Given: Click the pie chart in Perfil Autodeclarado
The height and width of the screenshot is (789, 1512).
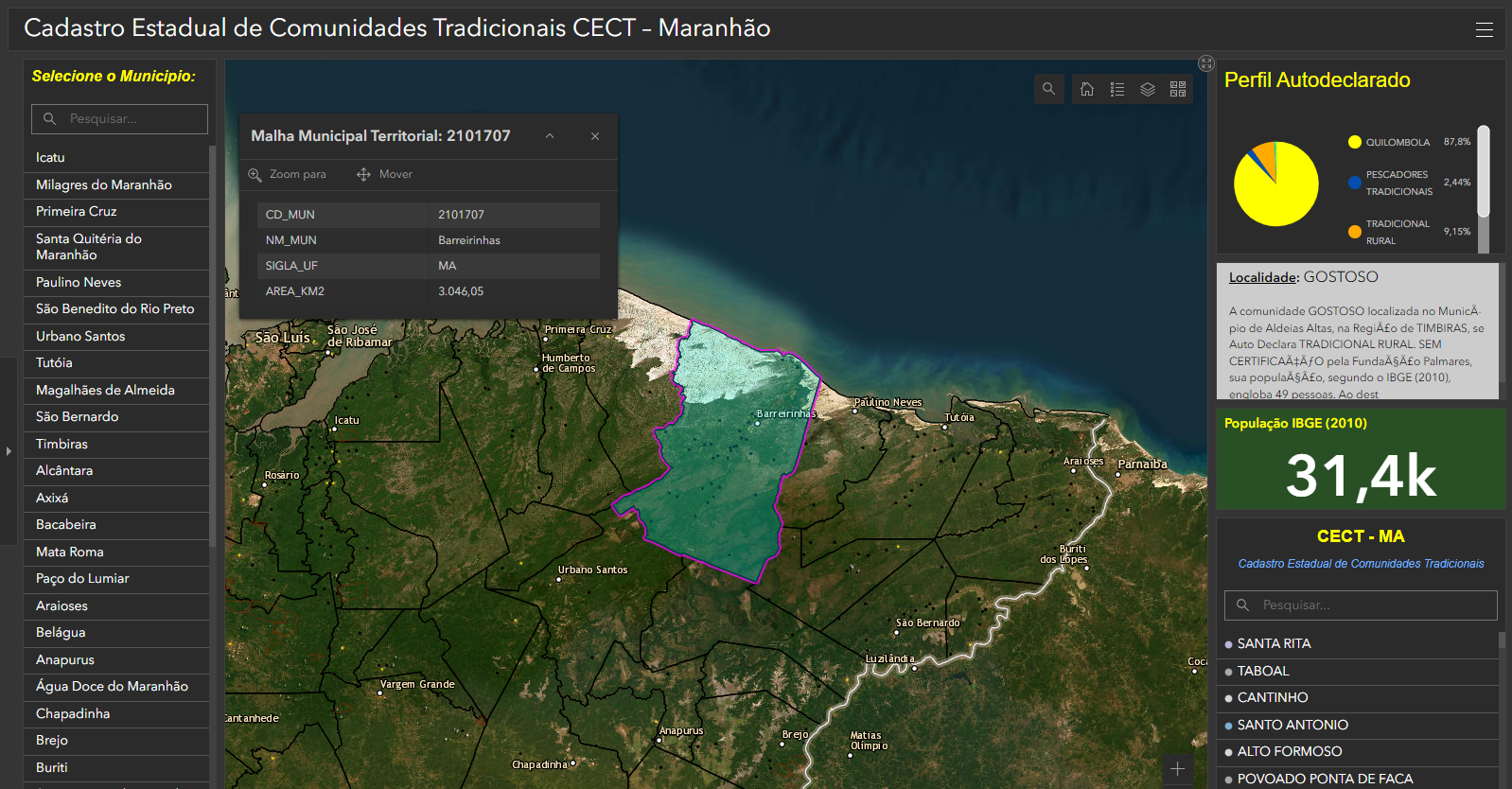Looking at the screenshot, I should (x=1276, y=184).
